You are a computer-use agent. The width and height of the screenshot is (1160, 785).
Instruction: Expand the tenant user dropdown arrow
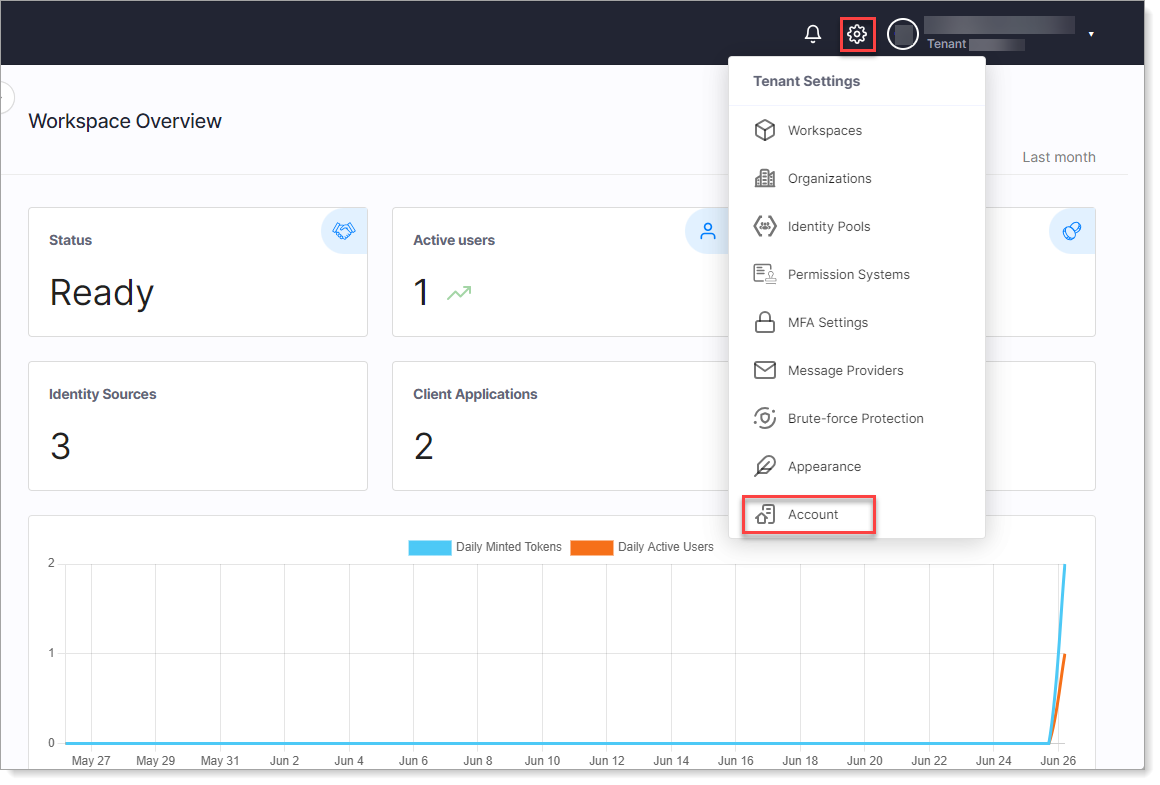pos(1090,34)
